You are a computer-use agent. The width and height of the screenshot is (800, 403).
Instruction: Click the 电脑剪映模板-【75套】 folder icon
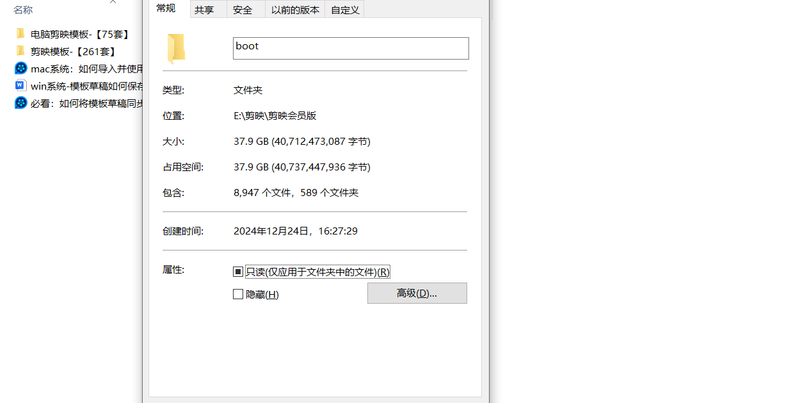[x=20, y=34]
